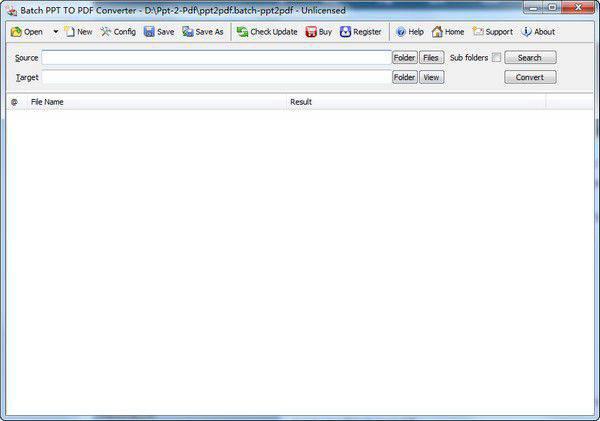
Task: Click the app icon in title bar
Action: coord(11,10)
